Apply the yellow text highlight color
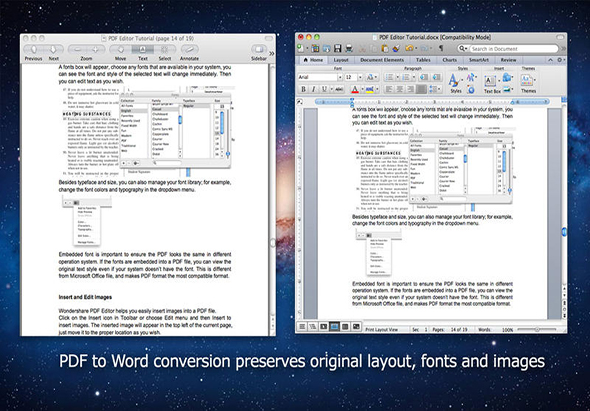The image size is (590, 411). 370,89
